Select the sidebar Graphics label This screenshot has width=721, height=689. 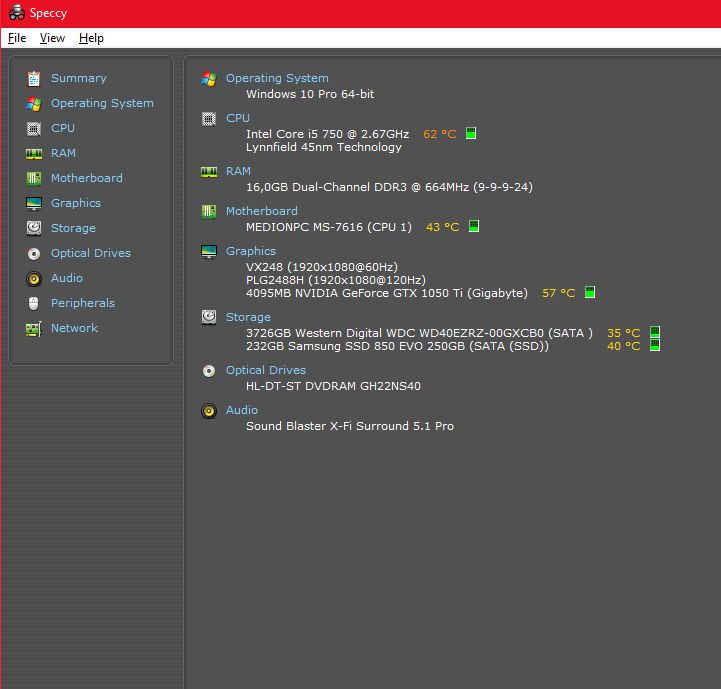click(75, 203)
